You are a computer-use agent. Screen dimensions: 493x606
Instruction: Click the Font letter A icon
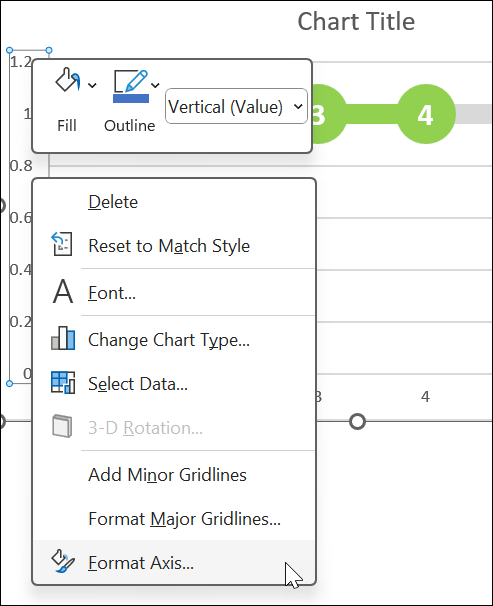(x=63, y=292)
